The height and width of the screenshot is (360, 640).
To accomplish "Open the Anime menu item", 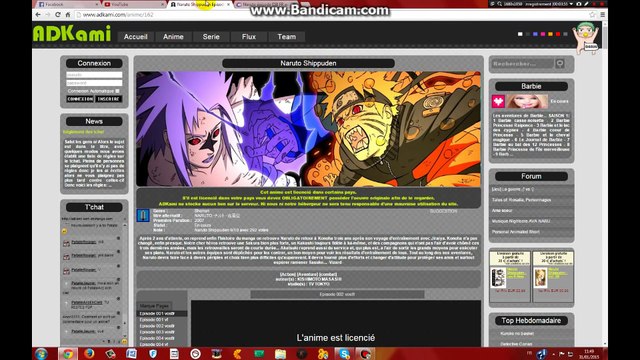I will pyautogui.click(x=173, y=37).
